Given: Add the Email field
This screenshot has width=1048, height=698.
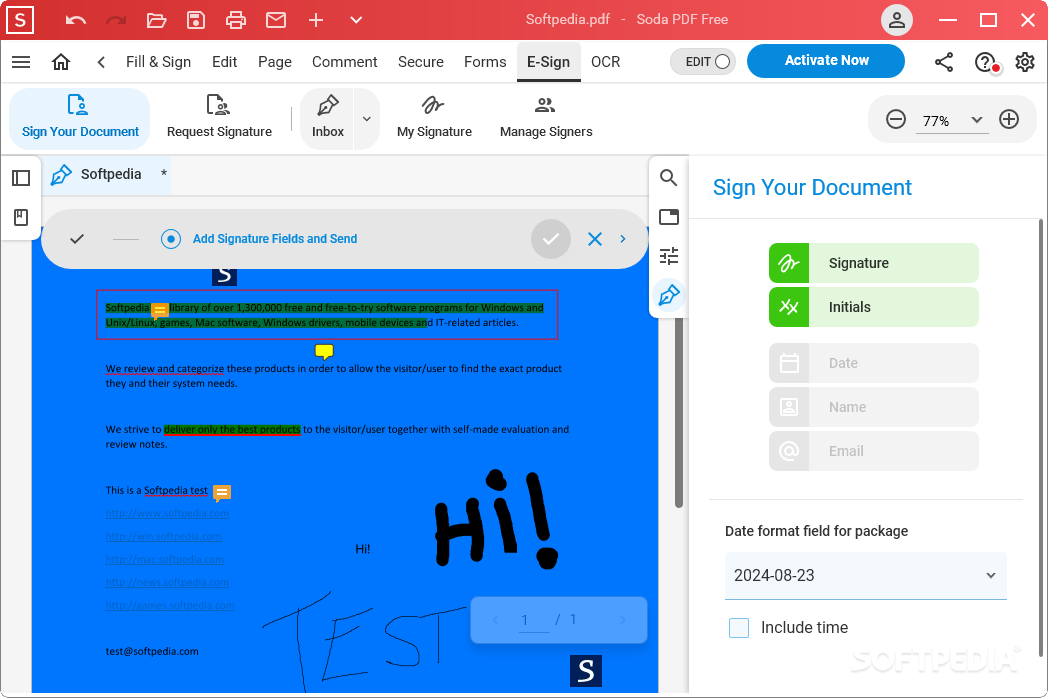Looking at the screenshot, I should point(874,451).
